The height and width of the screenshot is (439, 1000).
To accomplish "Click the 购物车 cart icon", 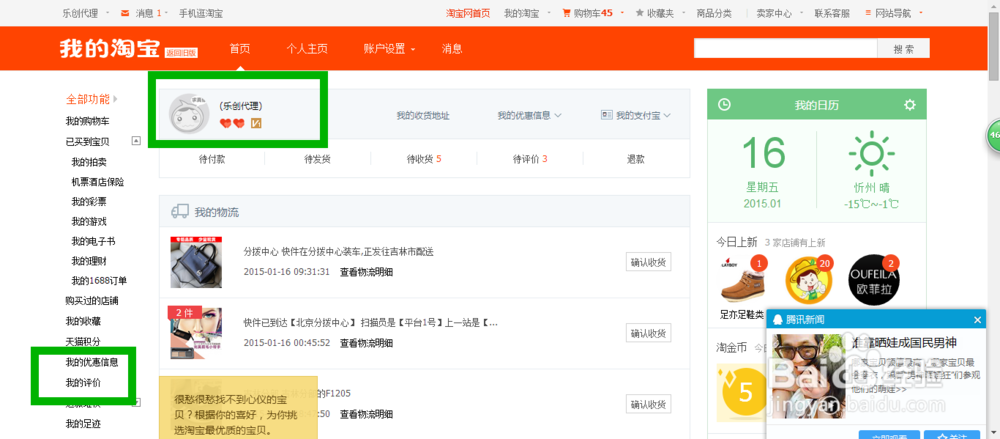I will coord(566,13).
